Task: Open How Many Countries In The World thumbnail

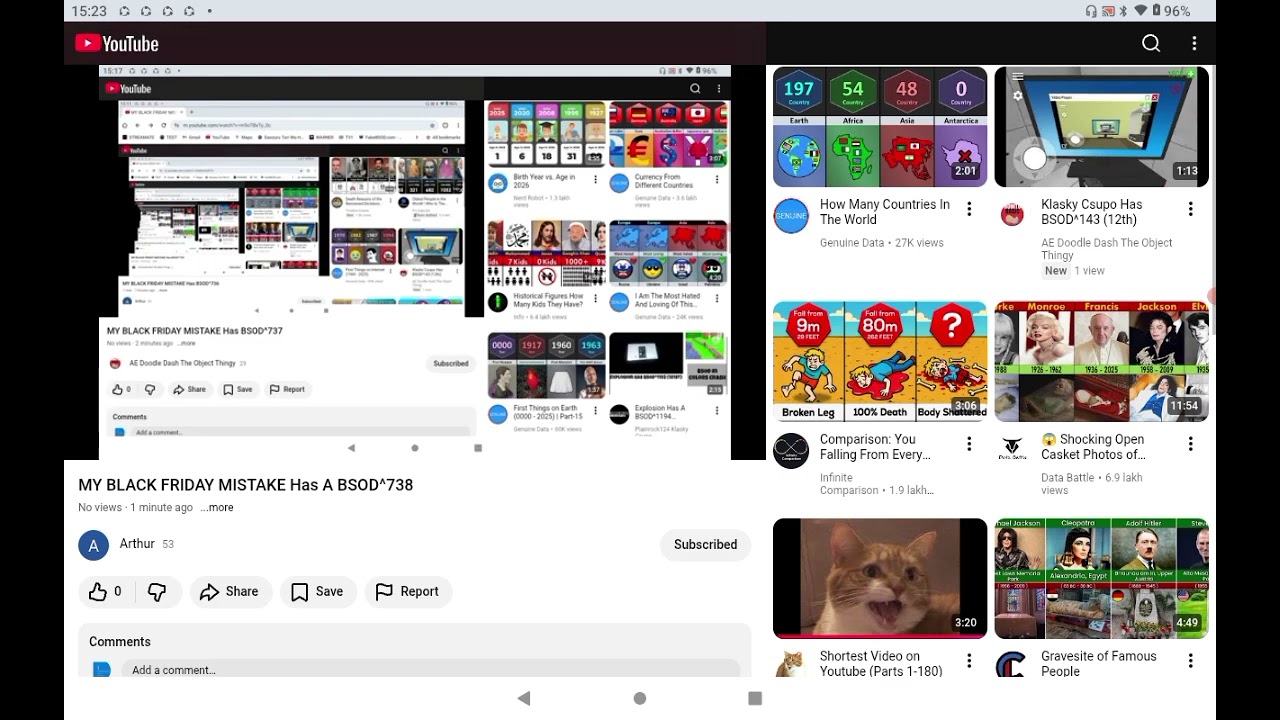Action: (880, 127)
